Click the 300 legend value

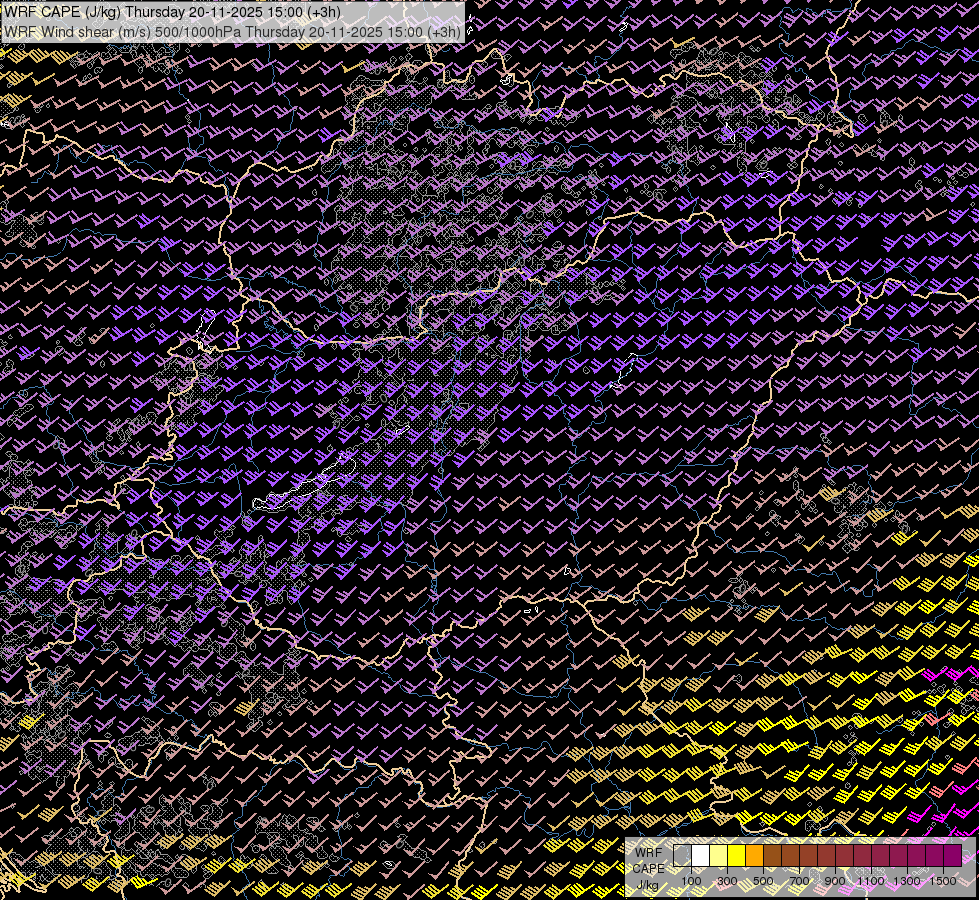tap(727, 881)
